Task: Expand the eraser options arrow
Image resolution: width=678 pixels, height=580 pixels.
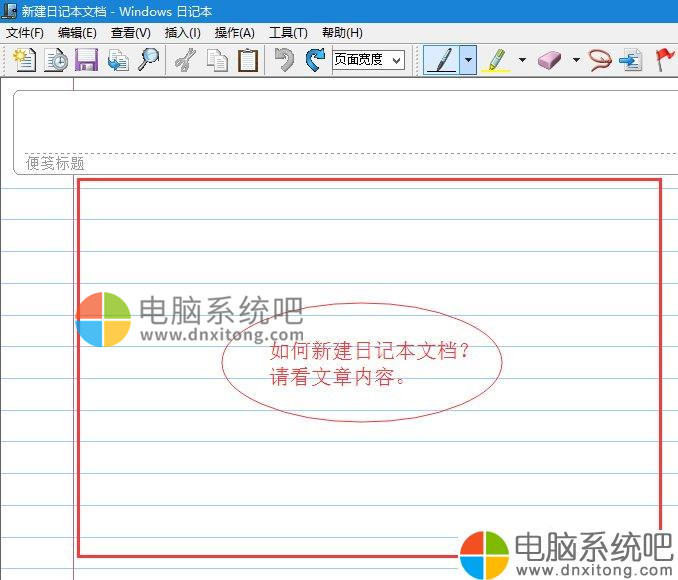Action: [576, 60]
